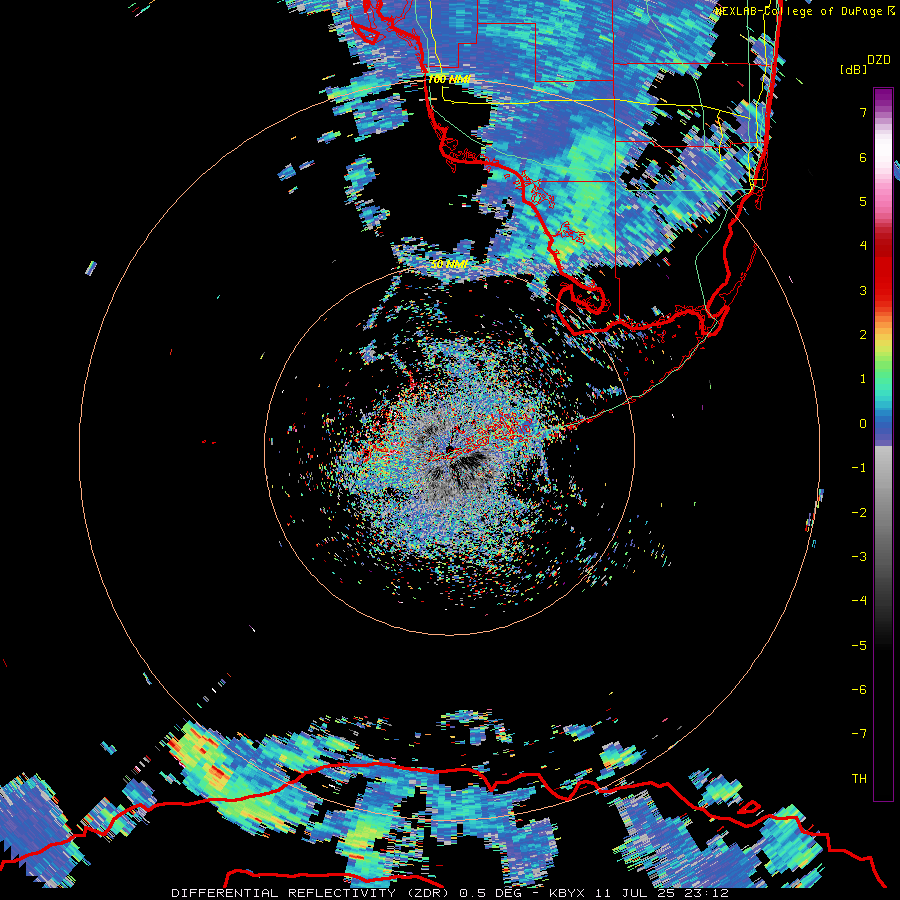Click the scale label -5
900x900 pixels.
click(x=859, y=646)
